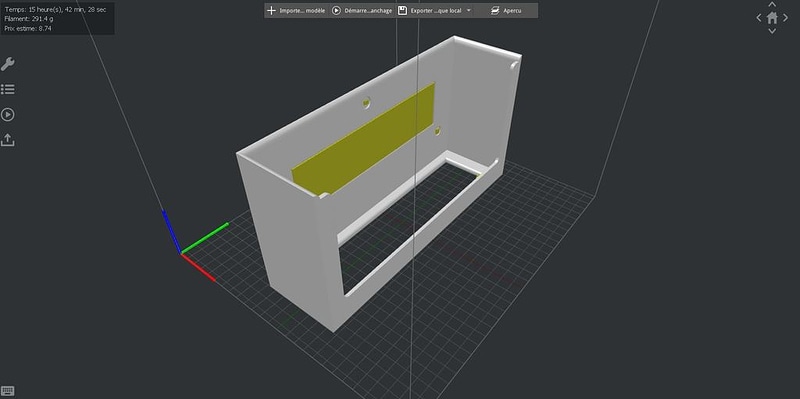Open the list panel in left sidebar
Screen dimensions: 800x399
tap(8, 90)
